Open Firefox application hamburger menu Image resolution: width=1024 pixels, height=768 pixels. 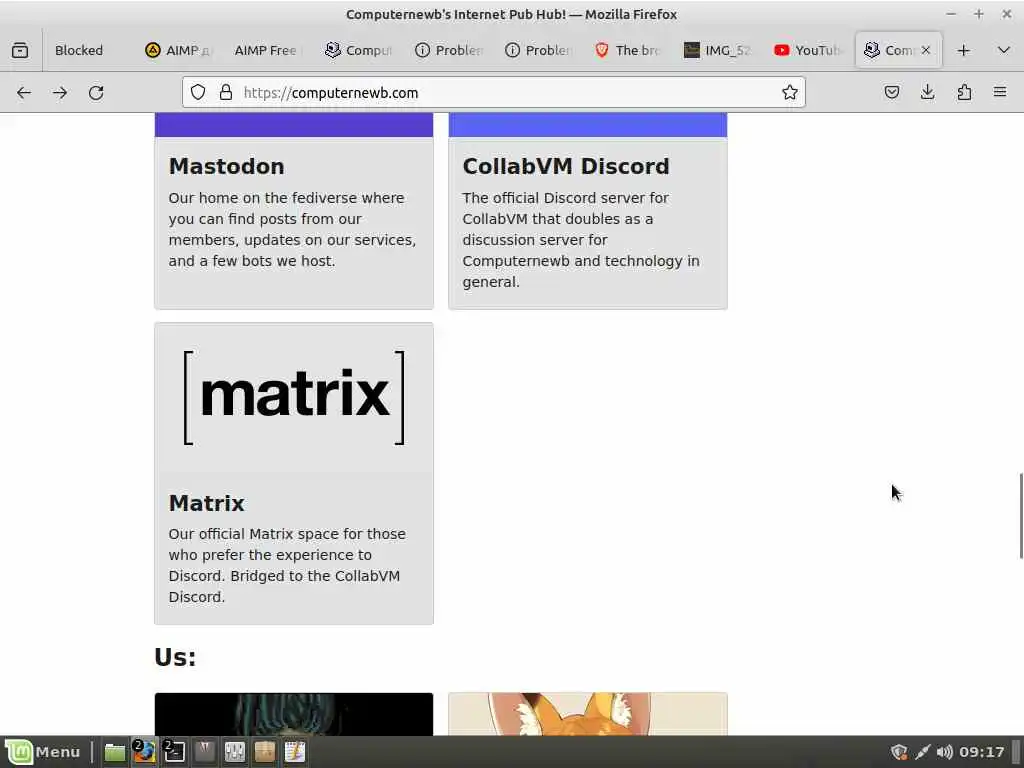pos(1000,92)
